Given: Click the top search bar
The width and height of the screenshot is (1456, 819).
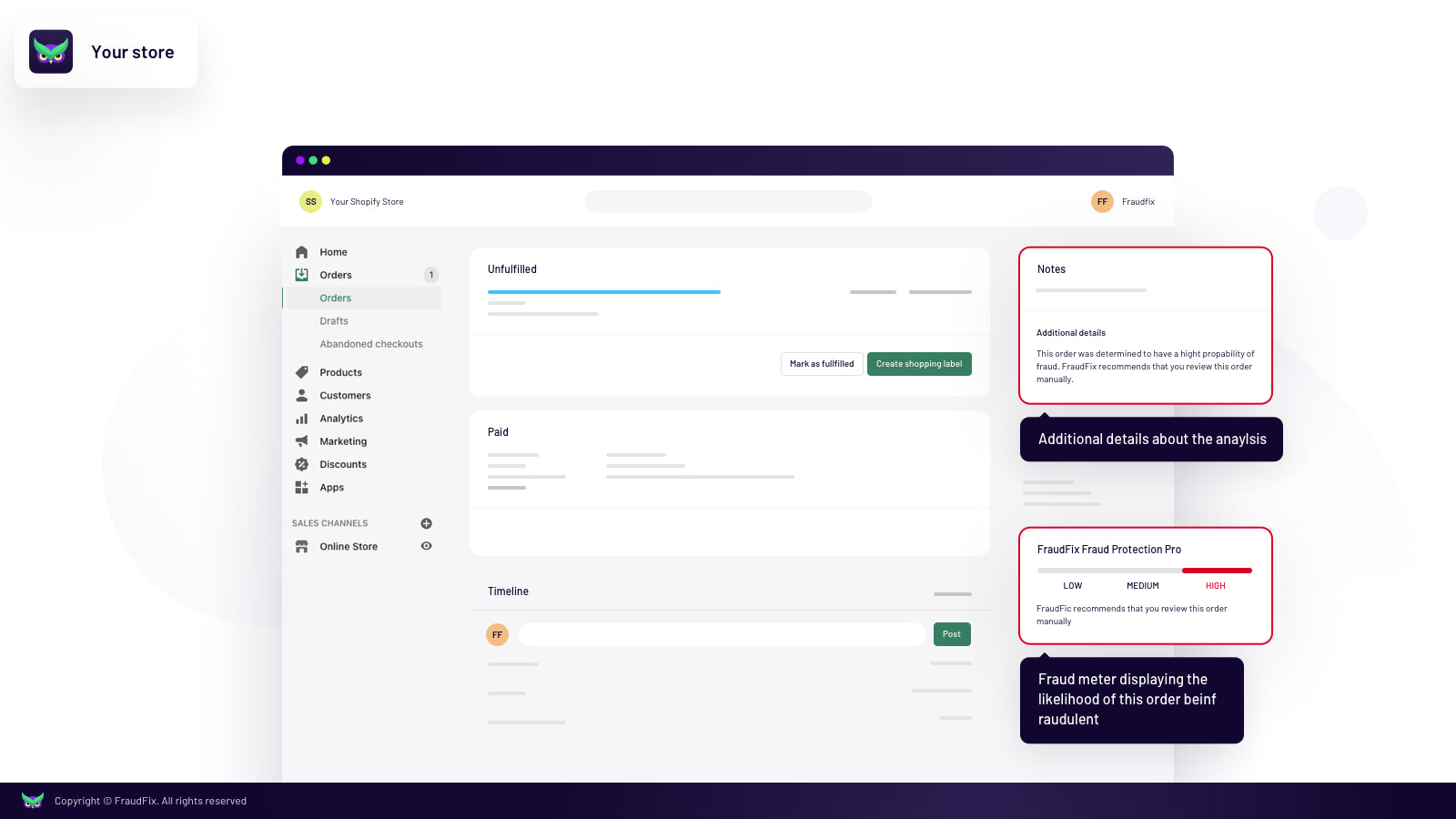Looking at the screenshot, I should click(728, 201).
